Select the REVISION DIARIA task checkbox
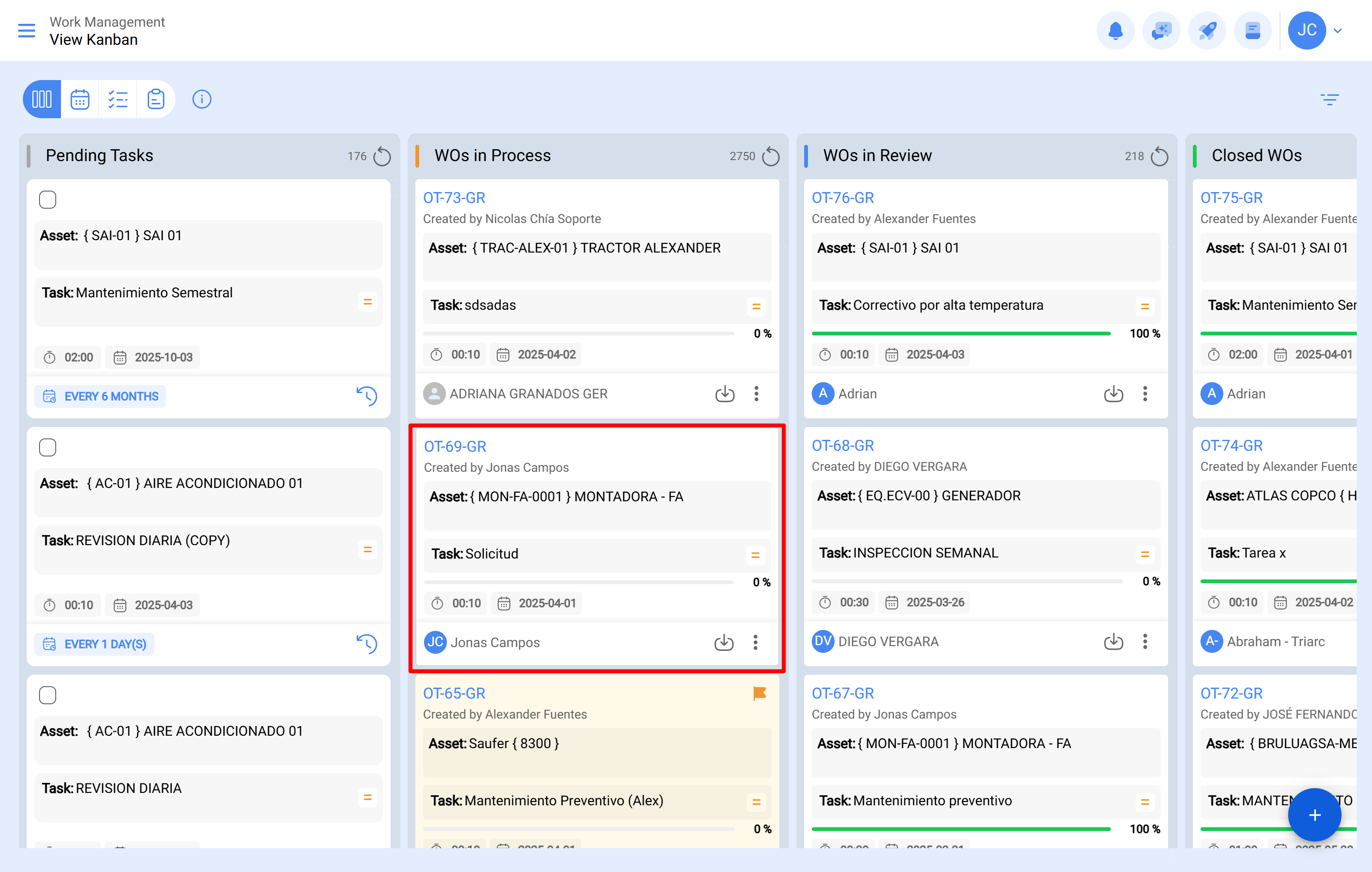Viewport: 1372px width, 872px height. pos(48,695)
